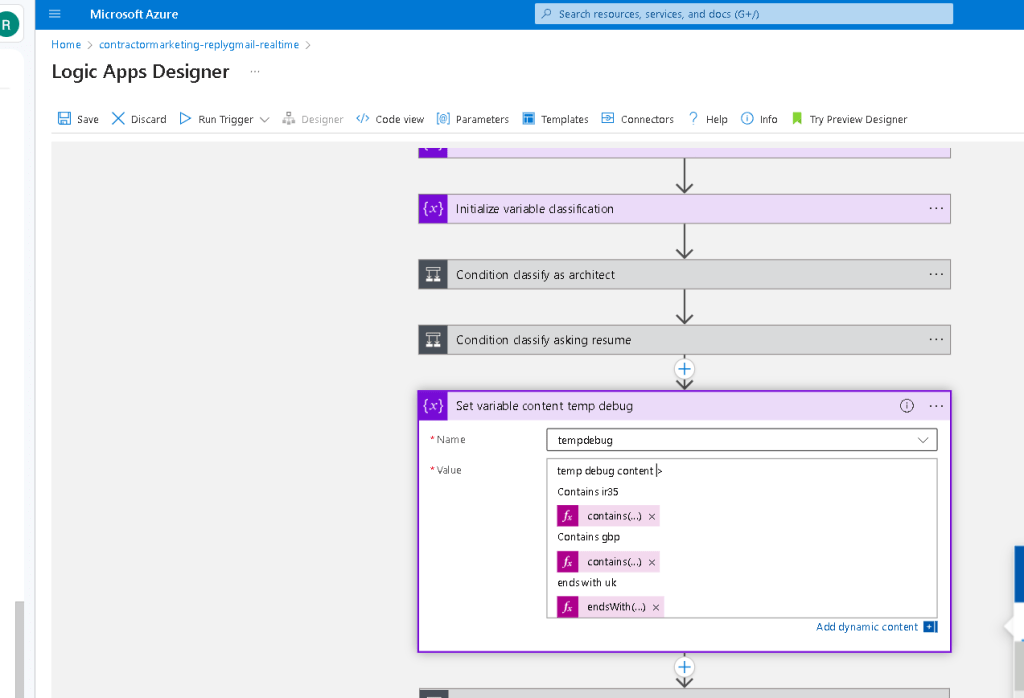Image resolution: width=1024 pixels, height=698 pixels.
Task: Open ellipsis menu of Set variable temp debug
Action: (936, 406)
